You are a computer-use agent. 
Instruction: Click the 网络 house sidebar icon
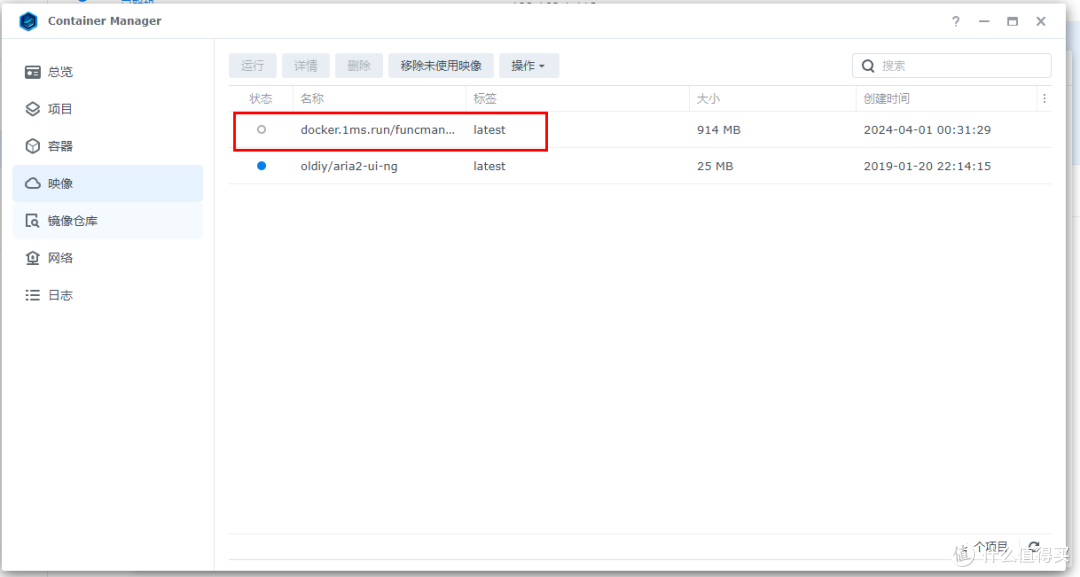click(x=32, y=258)
